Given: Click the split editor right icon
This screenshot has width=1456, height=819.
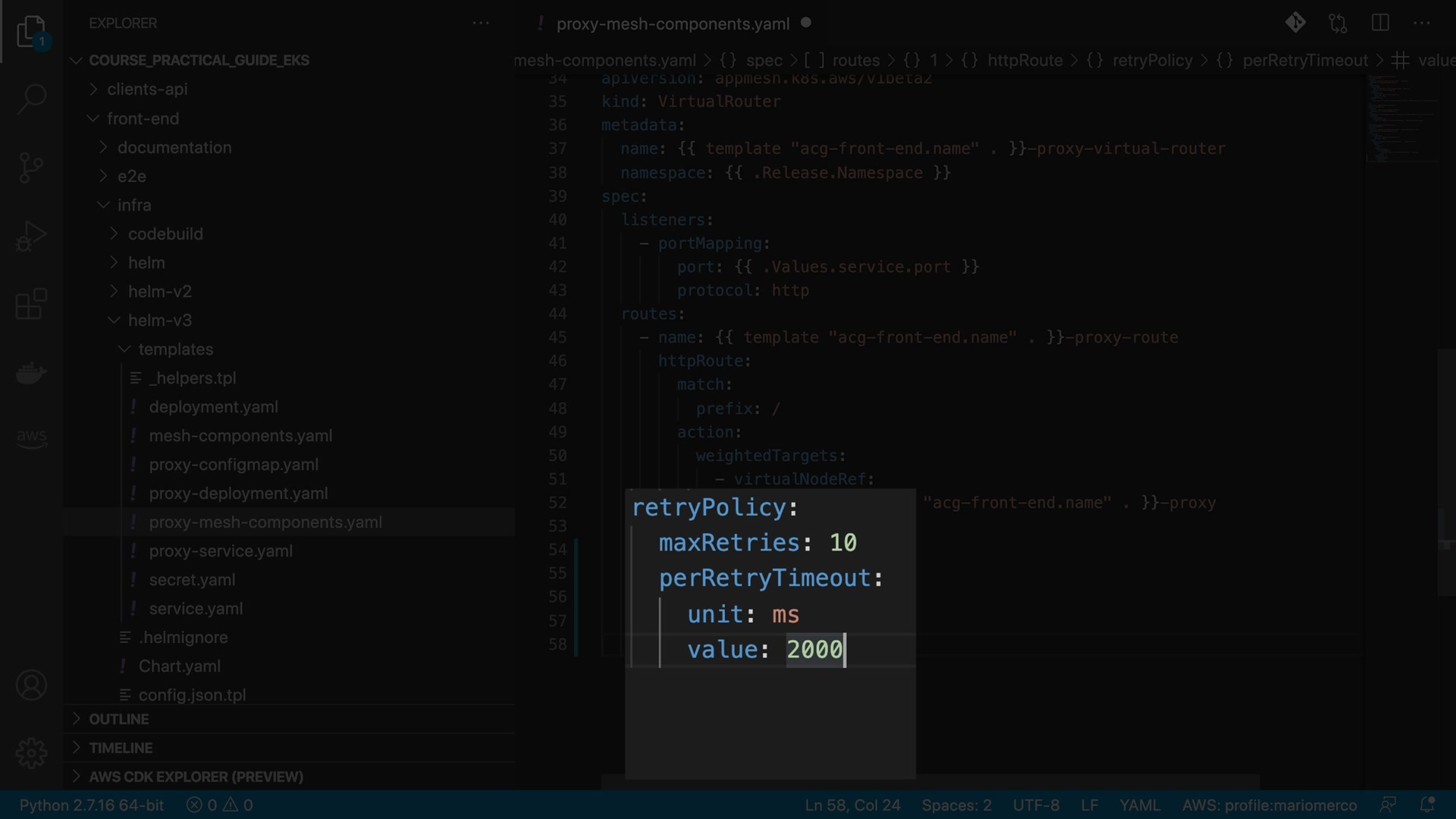Looking at the screenshot, I should click(1380, 23).
